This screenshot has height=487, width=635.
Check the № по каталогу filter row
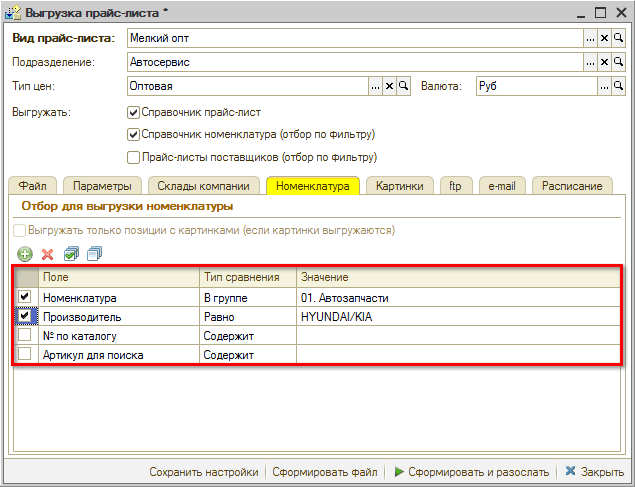coord(25,335)
